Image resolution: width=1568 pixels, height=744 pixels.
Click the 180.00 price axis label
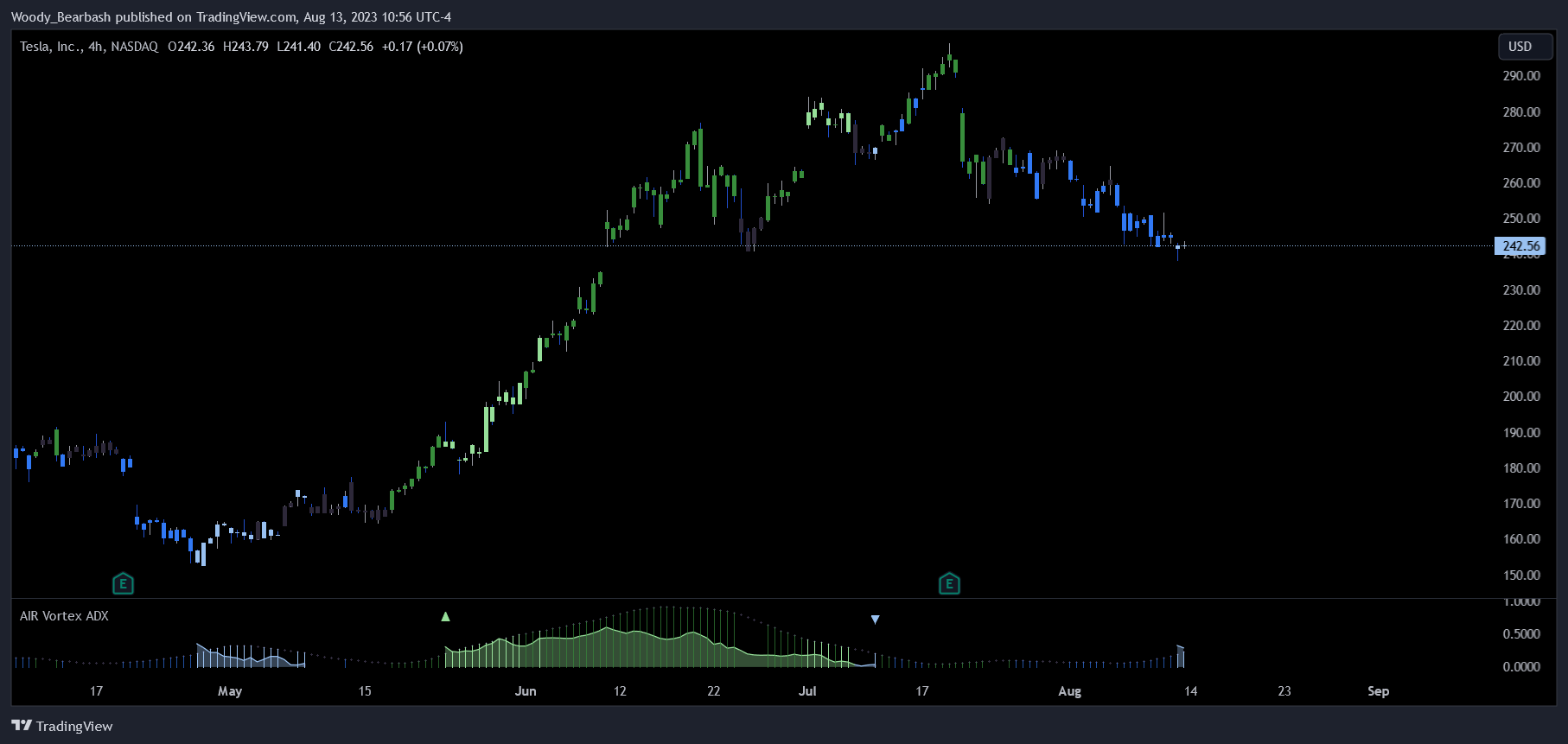click(1521, 468)
